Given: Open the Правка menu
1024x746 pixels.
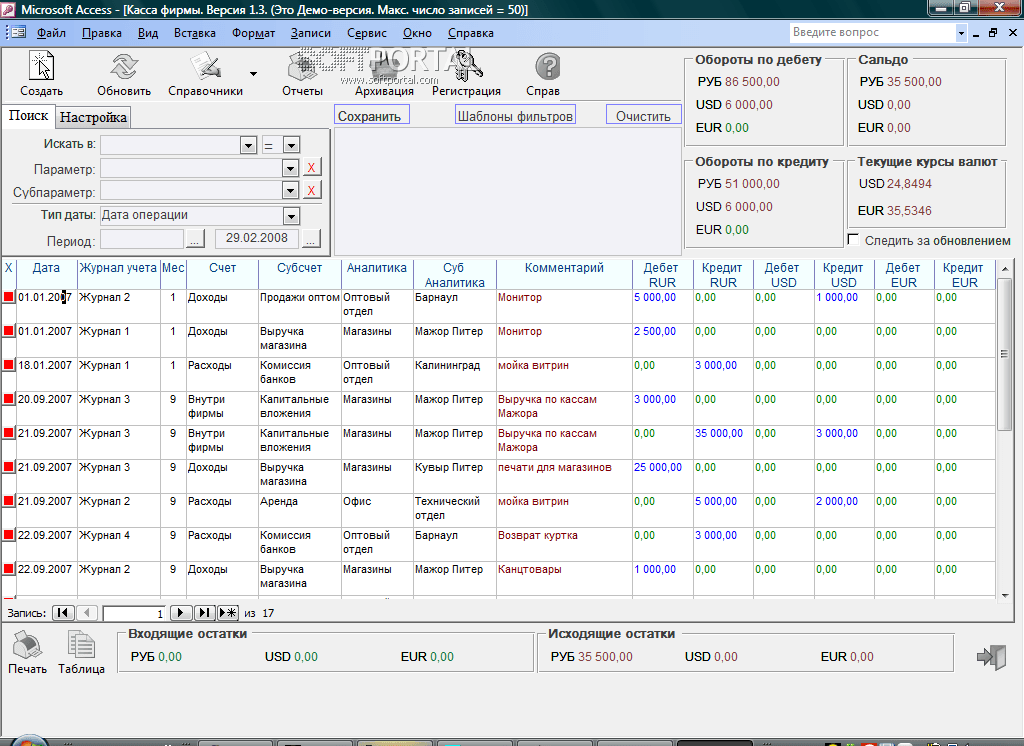Looking at the screenshot, I should 102,33.
